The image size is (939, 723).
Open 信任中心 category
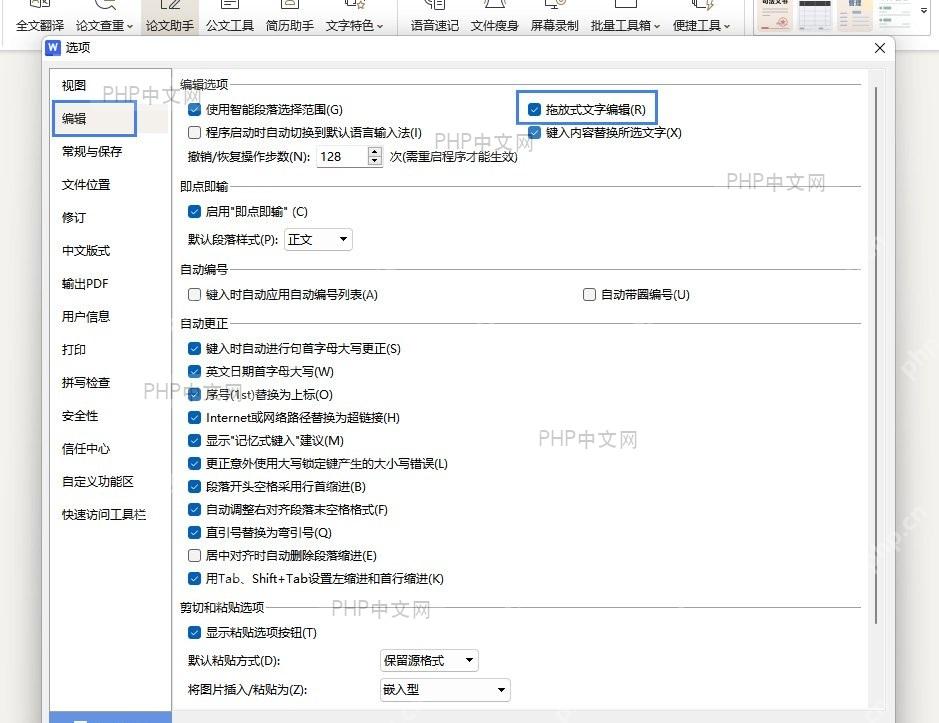click(x=86, y=449)
